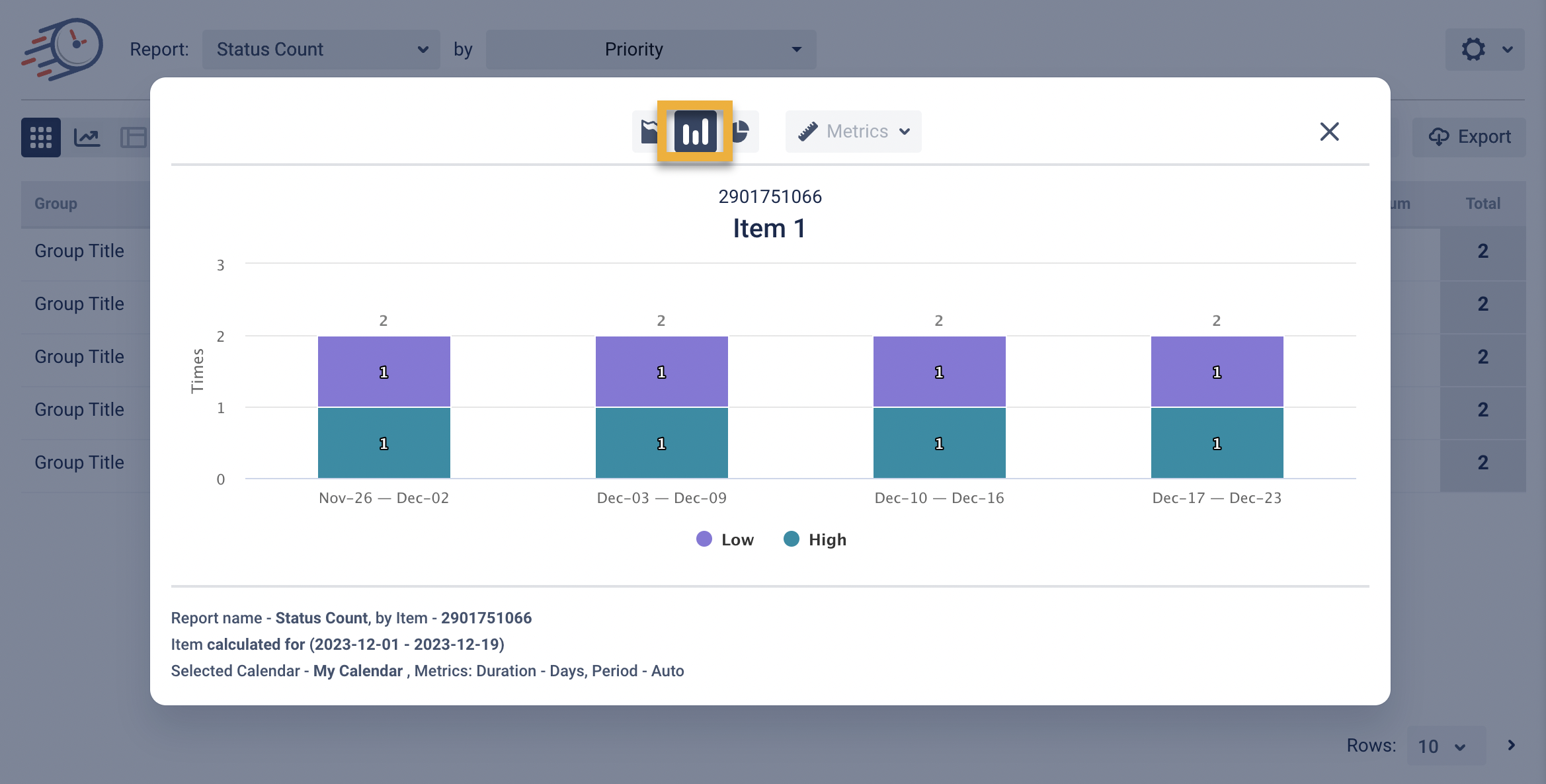Viewport: 1546px width, 784px height.
Task: Switch to the pie chart view
Action: (742, 132)
